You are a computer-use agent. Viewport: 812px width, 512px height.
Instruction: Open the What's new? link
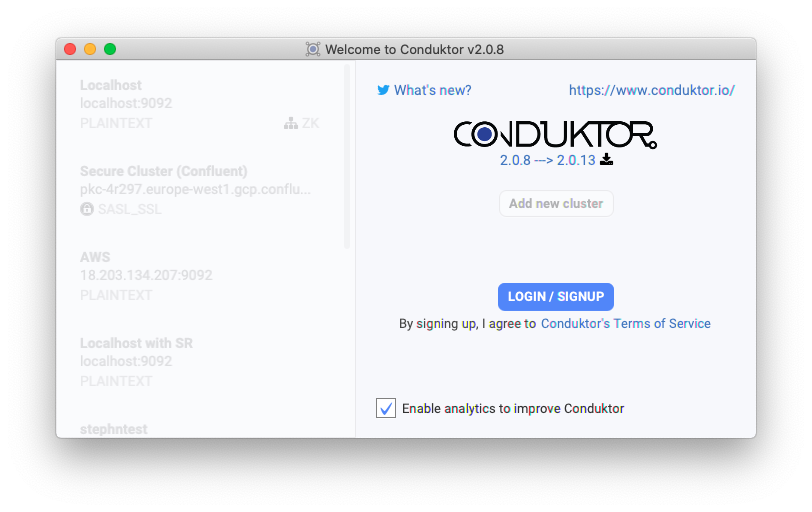(x=432, y=90)
